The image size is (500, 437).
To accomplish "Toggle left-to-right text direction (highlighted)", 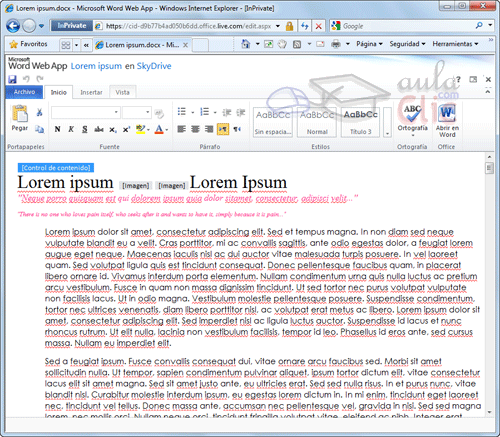I will pyautogui.click(x=223, y=129).
